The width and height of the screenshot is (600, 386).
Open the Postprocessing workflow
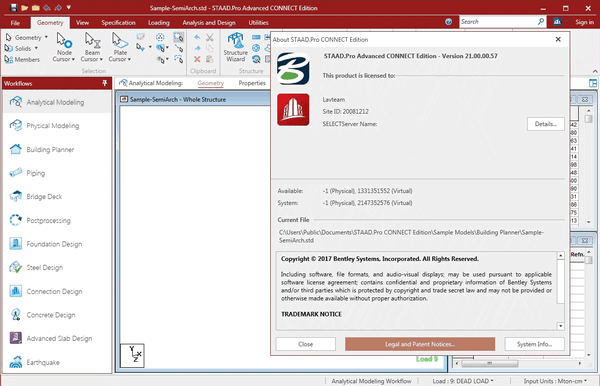(x=57, y=220)
